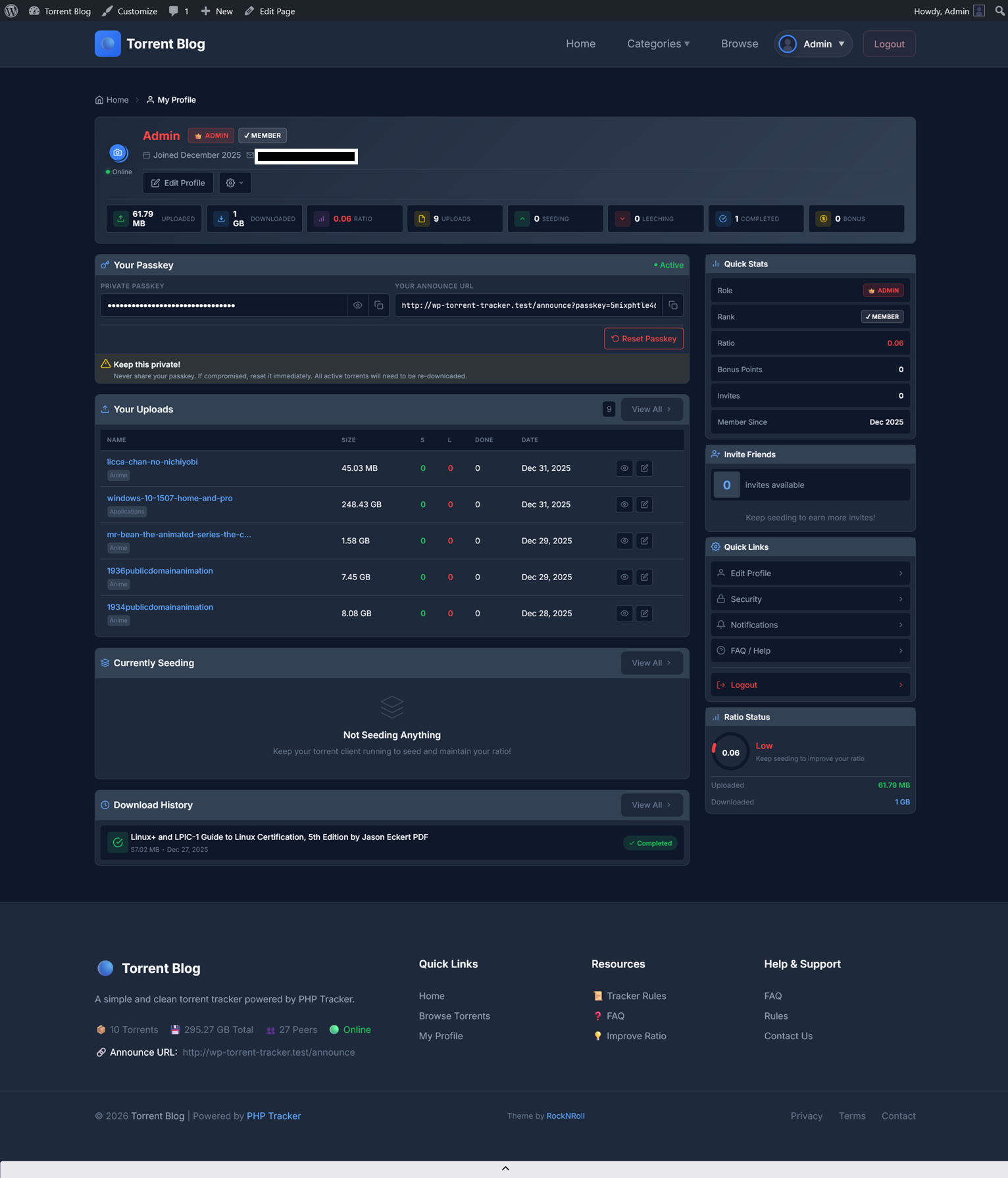Click the Currently Seeding layers icon
The width and height of the screenshot is (1008, 1178).
[105, 663]
